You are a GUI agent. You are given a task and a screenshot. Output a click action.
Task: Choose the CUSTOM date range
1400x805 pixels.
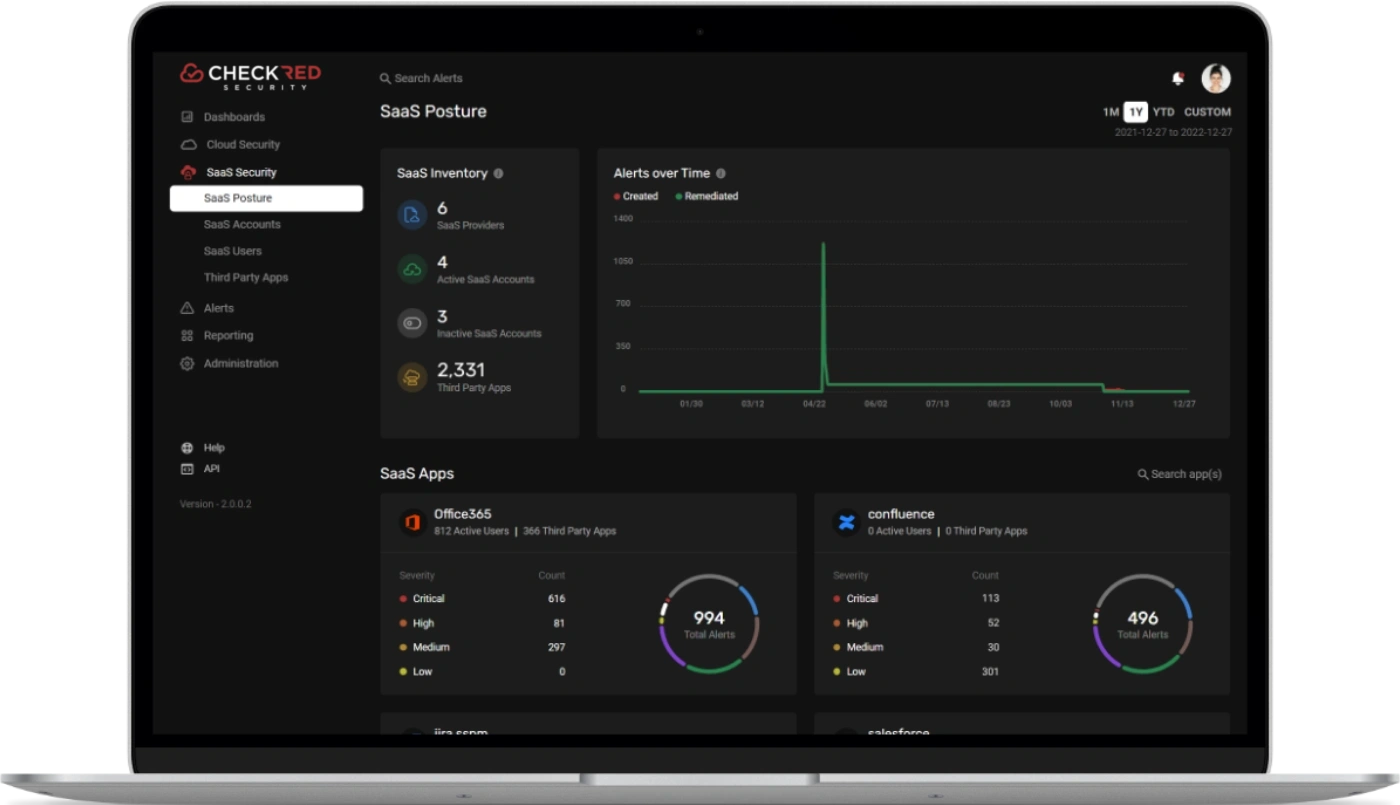tap(1207, 112)
